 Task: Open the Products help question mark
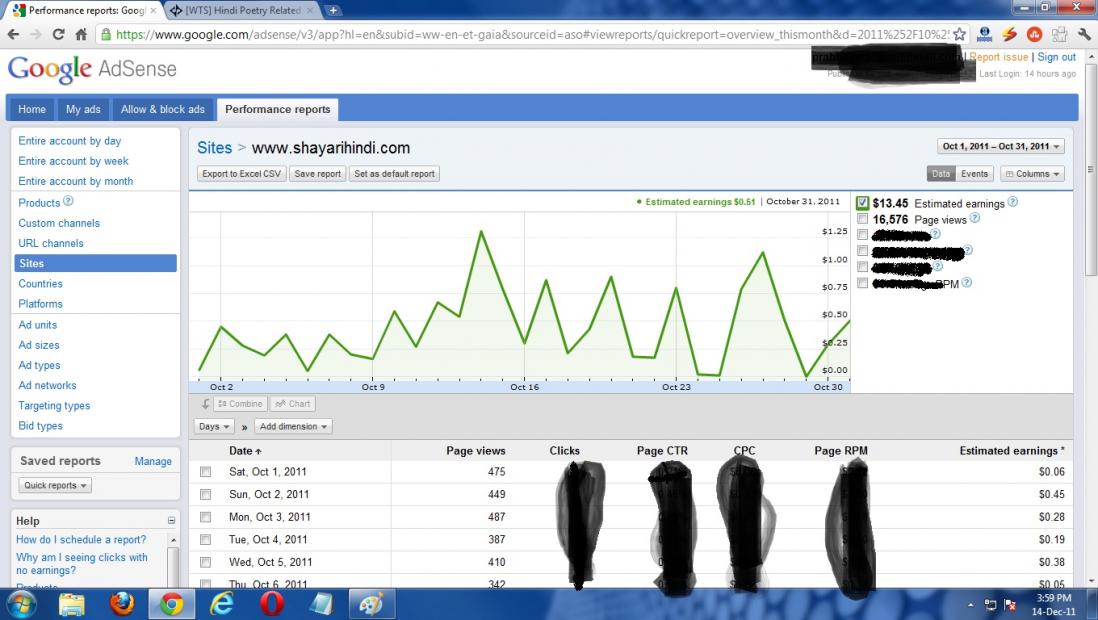coord(68,201)
